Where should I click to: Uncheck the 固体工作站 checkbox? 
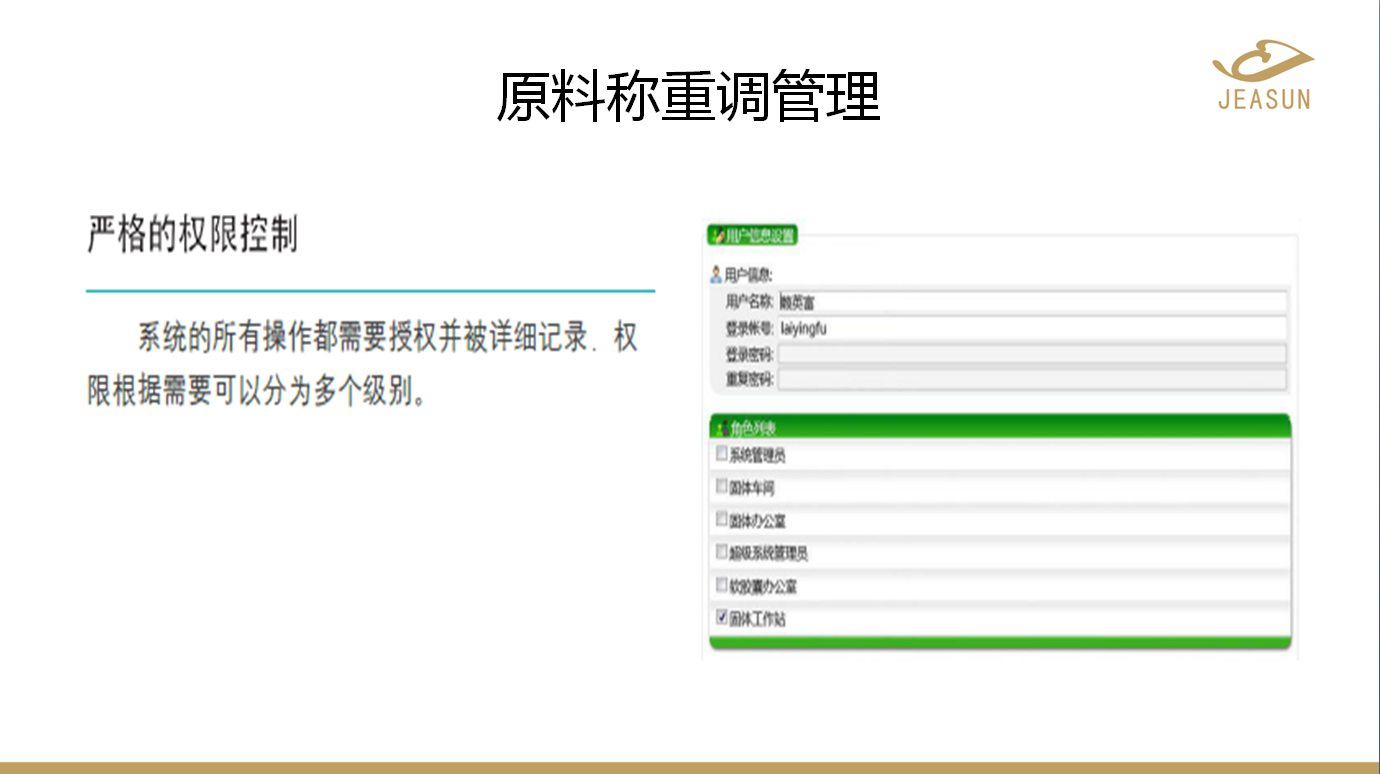[721, 618]
